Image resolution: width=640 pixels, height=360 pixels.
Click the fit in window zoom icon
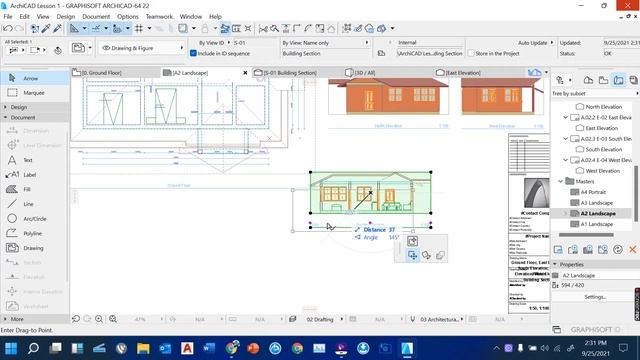[x=113, y=319]
